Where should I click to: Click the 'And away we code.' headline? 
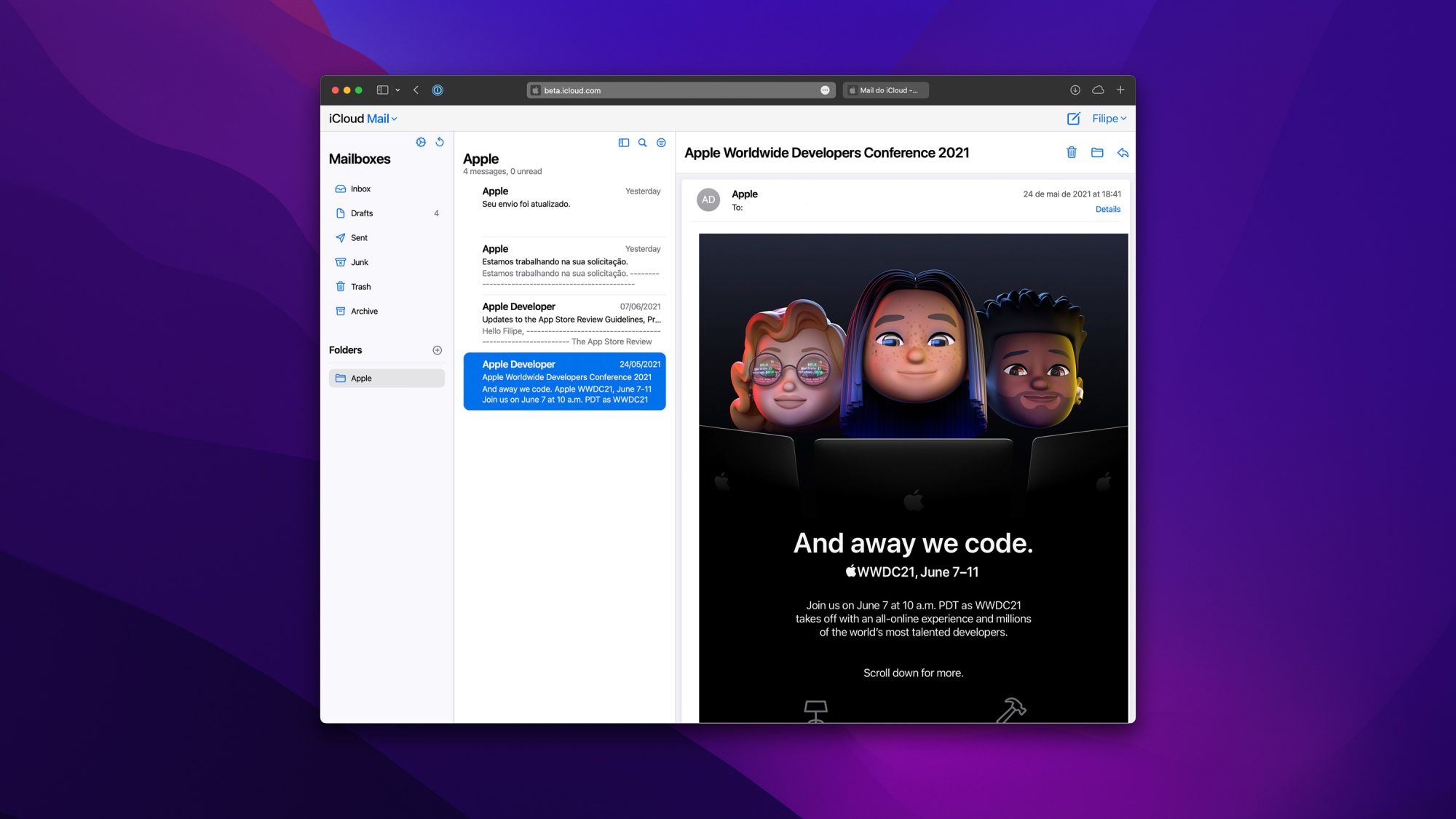[913, 543]
